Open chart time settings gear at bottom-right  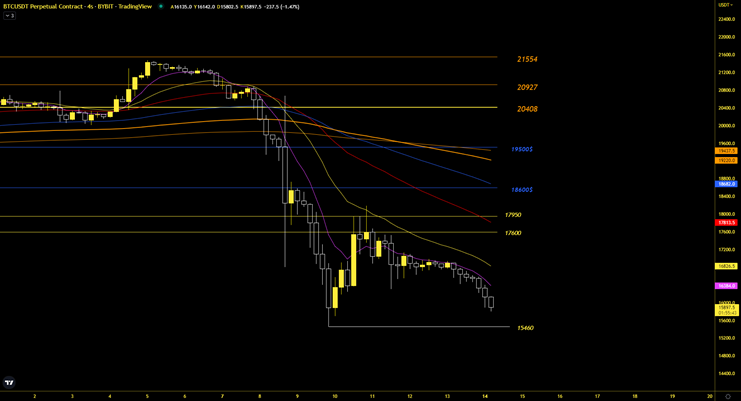pos(727,396)
